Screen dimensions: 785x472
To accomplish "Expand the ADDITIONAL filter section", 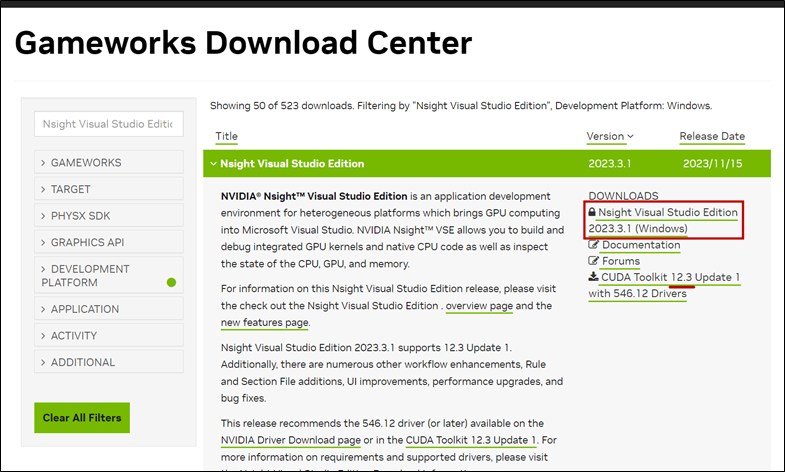I will click(109, 362).
